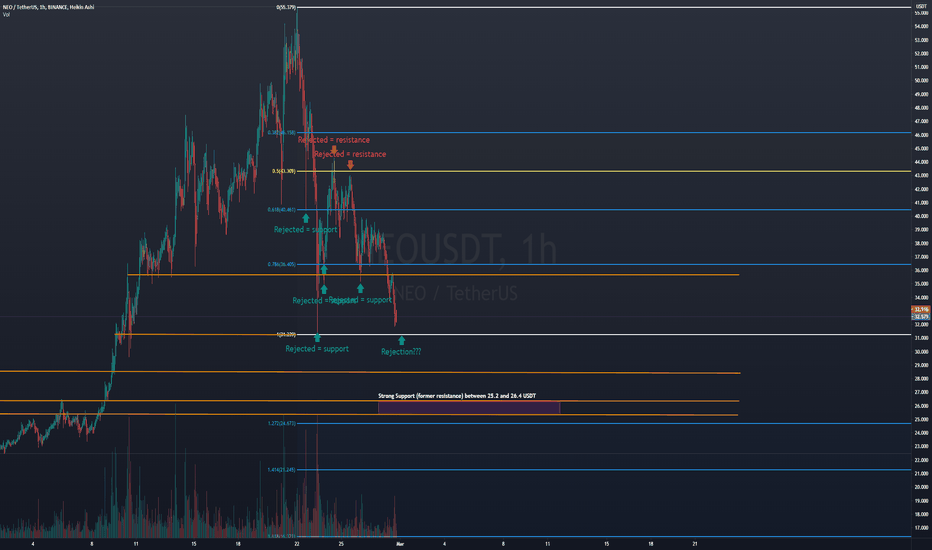Select the green up arrow above the 'Rejection???' text

pyautogui.click(x=402, y=340)
